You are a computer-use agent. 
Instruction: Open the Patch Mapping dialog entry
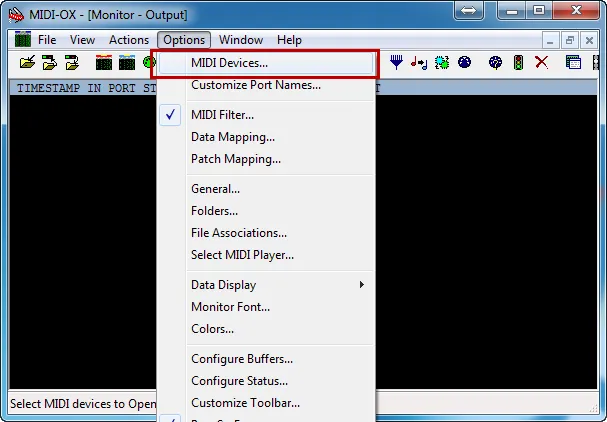click(235, 159)
